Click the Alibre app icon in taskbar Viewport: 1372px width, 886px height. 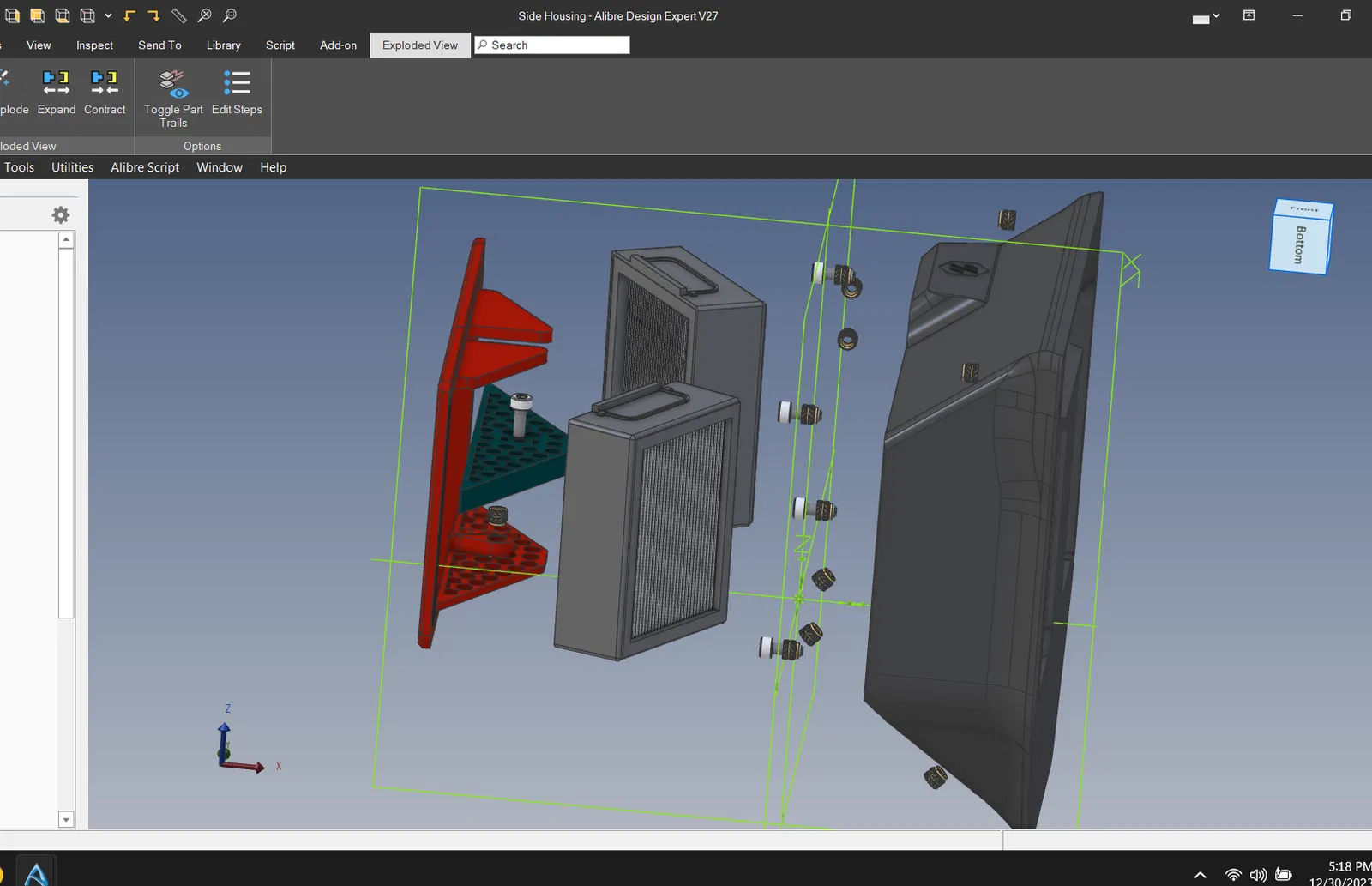pos(36,873)
